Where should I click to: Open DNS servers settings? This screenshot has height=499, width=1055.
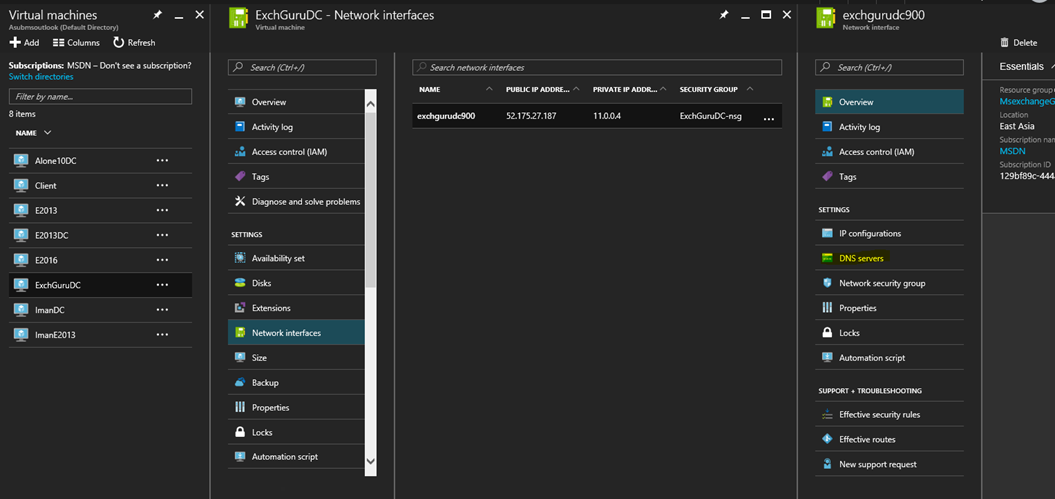click(x=889, y=258)
